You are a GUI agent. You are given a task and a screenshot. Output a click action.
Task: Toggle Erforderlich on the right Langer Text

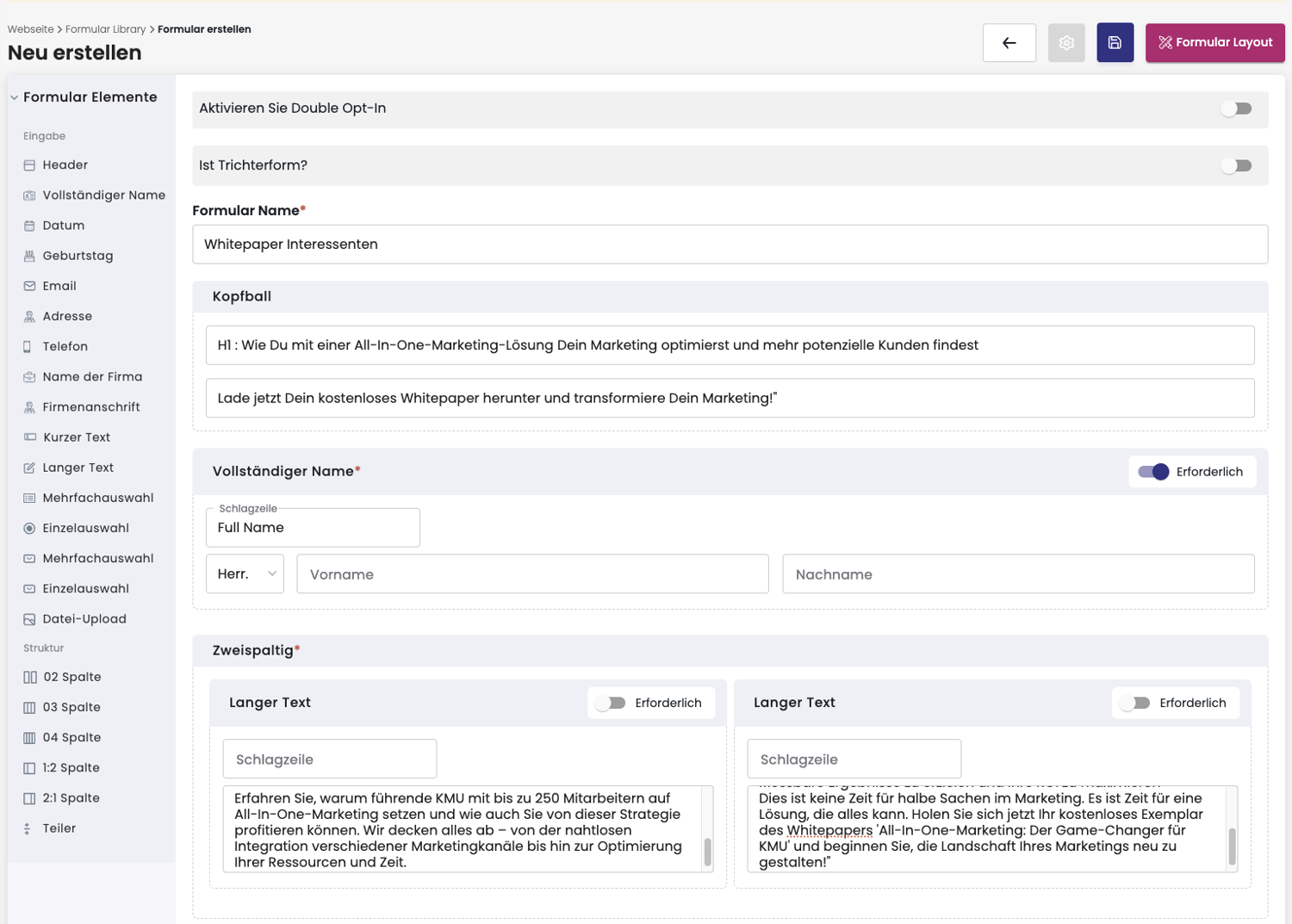(x=1134, y=703)
